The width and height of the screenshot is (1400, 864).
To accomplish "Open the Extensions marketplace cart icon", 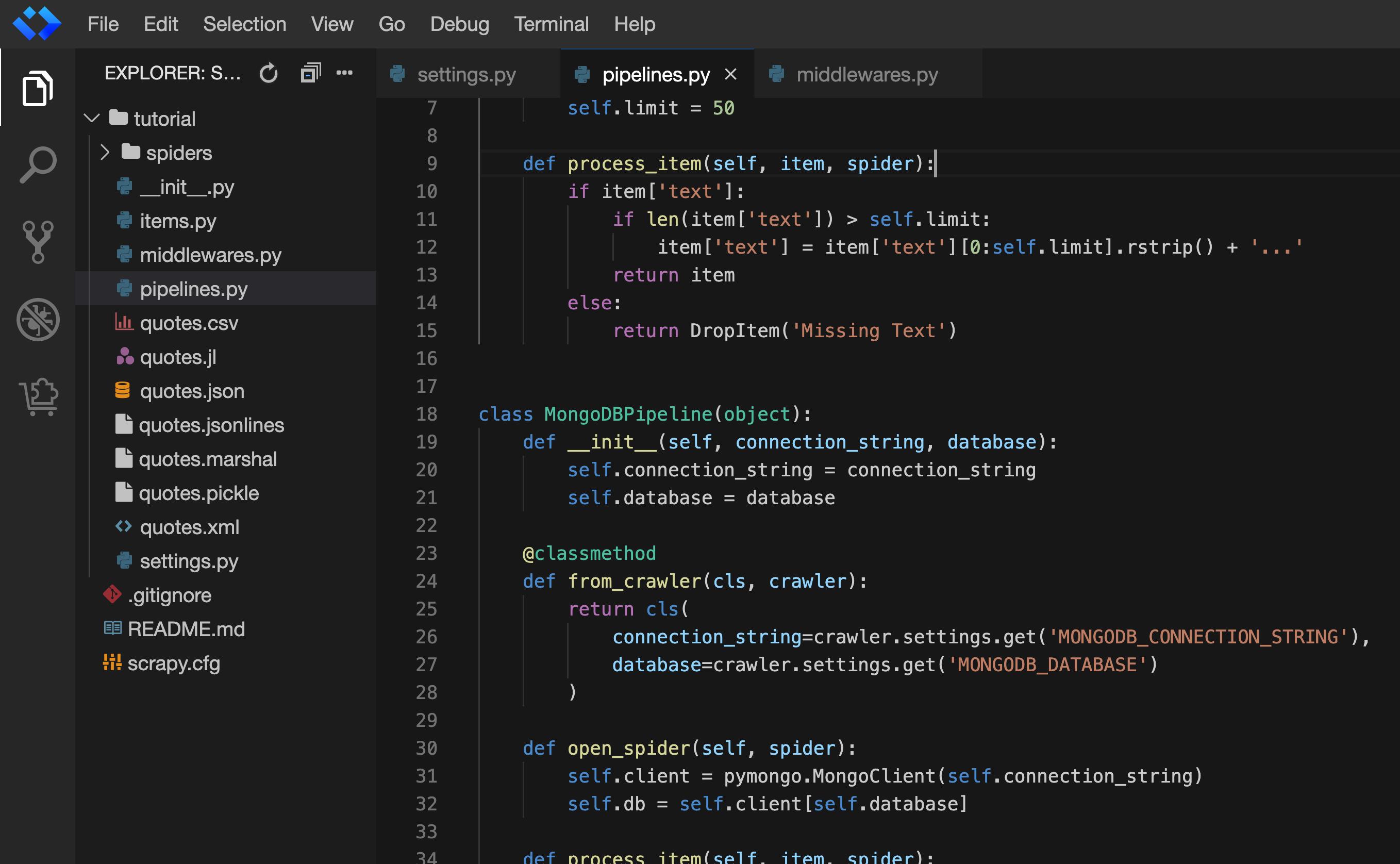I will [x=38, y=396].
